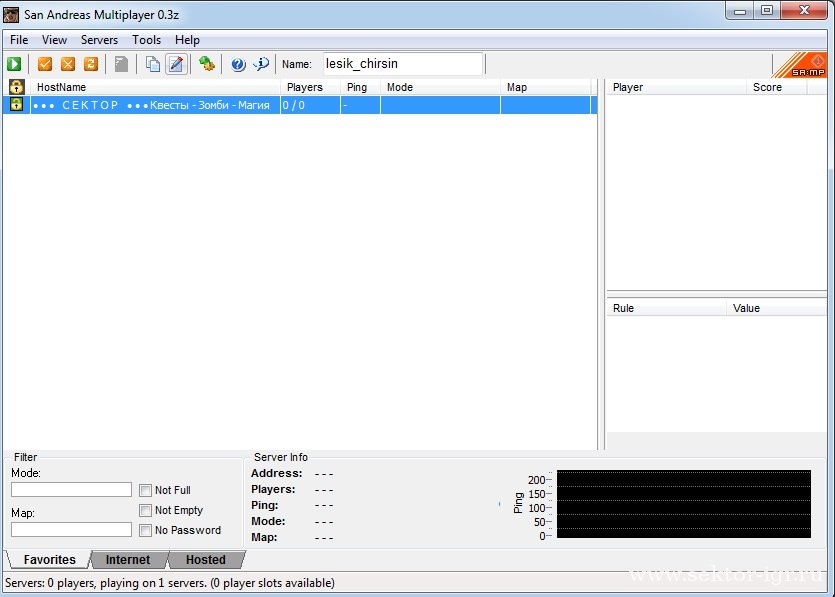The image size is (835, 597).
Task: Click the Score column header
Action: coord(776,87)
